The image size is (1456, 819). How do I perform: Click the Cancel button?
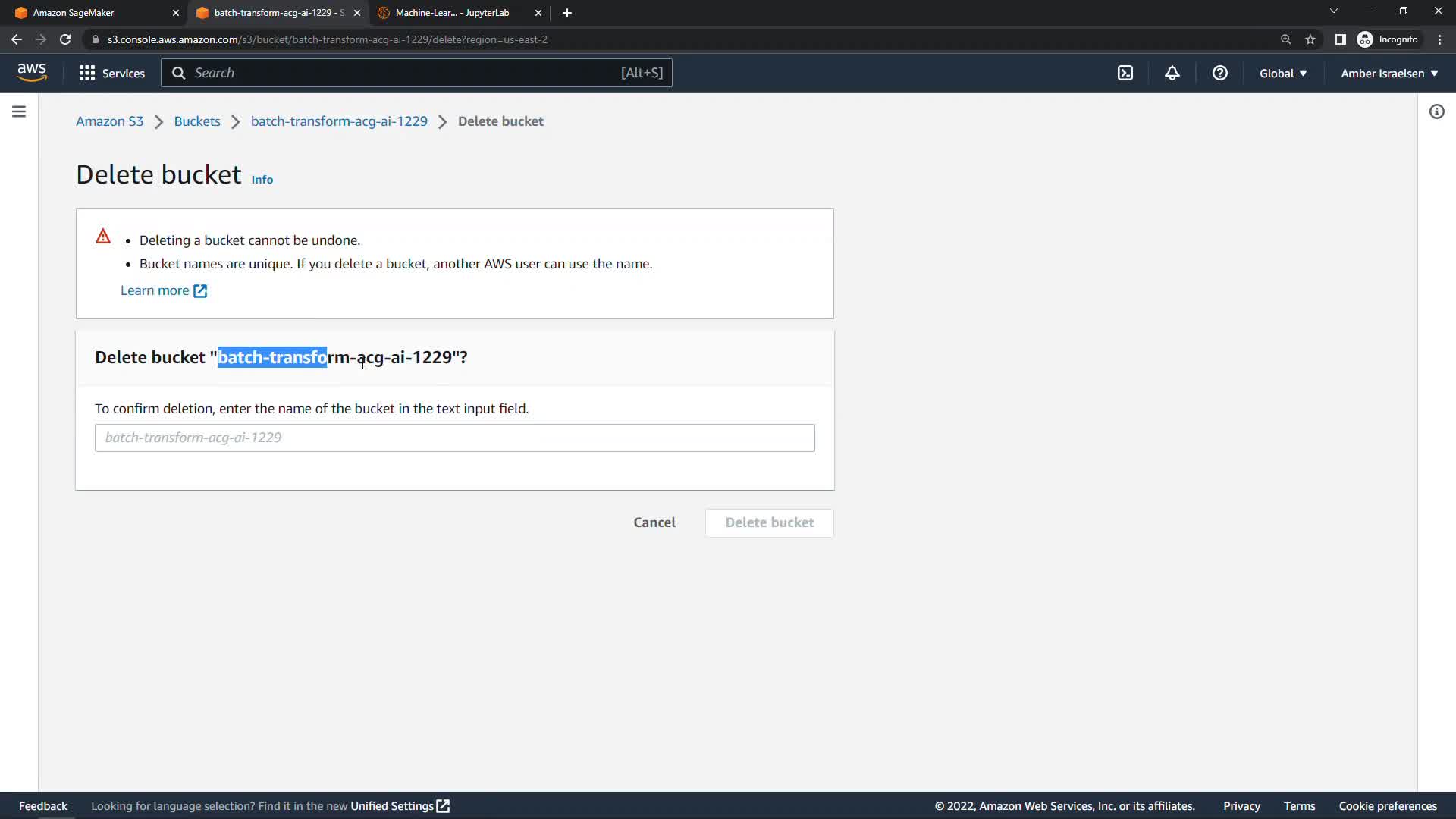(x=654, y=522)
